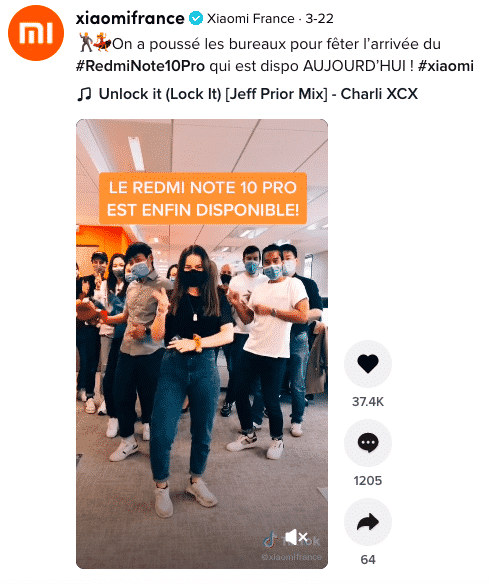Open the Unlock it Charli XCX sound link
Viewport: 492px width, 584px height.
tap(258, 94)
